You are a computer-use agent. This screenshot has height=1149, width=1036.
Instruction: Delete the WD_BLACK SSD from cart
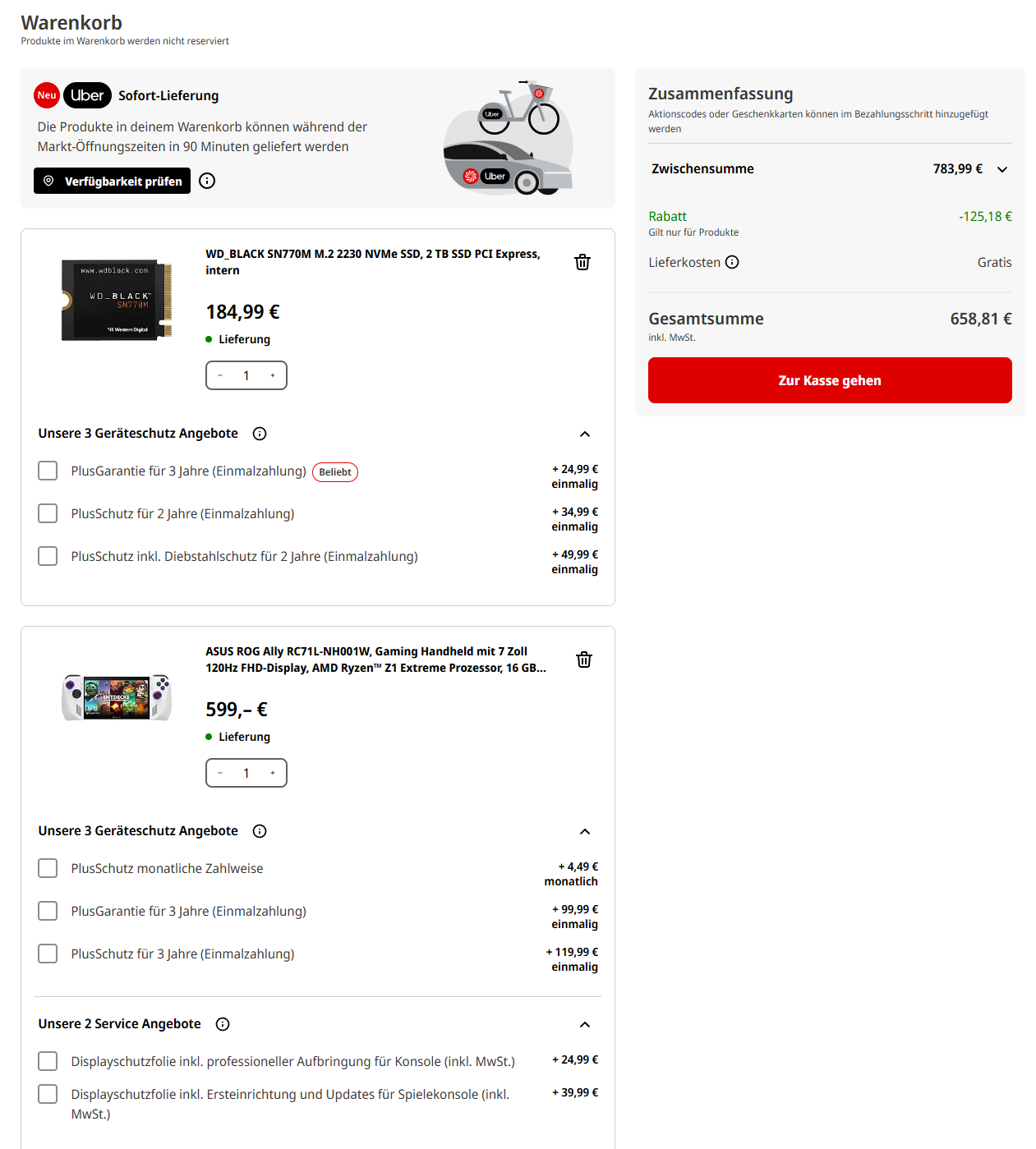click(582, 262)
